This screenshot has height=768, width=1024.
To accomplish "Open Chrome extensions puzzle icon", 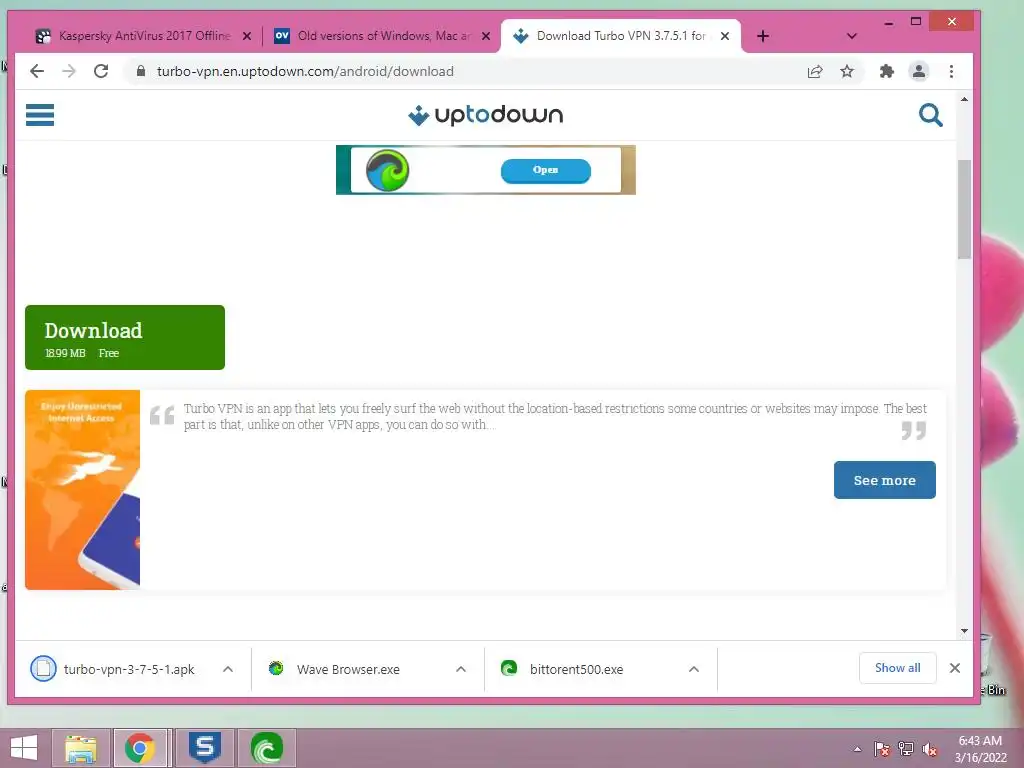I will pyautogui.click(x=886, y=71).
